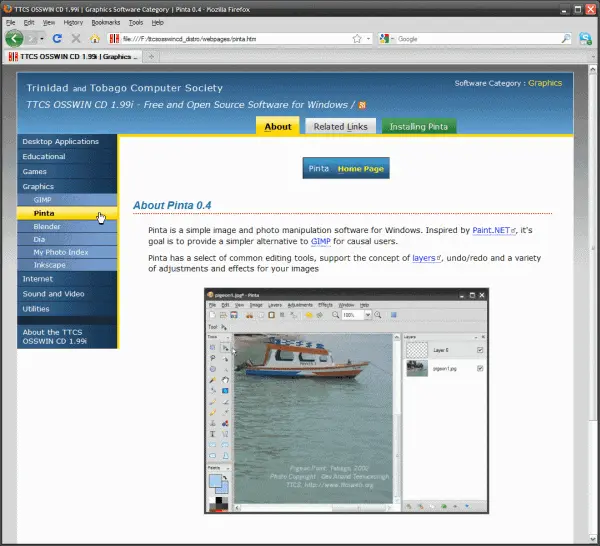Follow the Paint.NET link in the description
The height and width of the screenshot is (546, 600).
tap(492, 230)
